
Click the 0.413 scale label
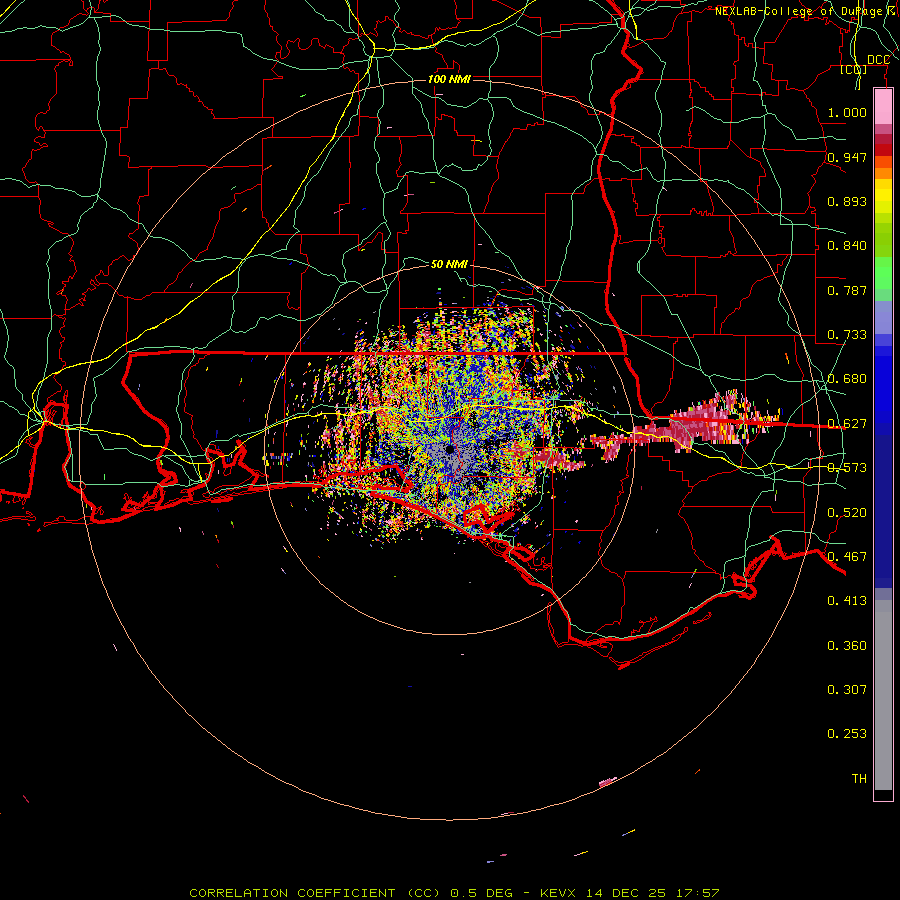[847, 601]
